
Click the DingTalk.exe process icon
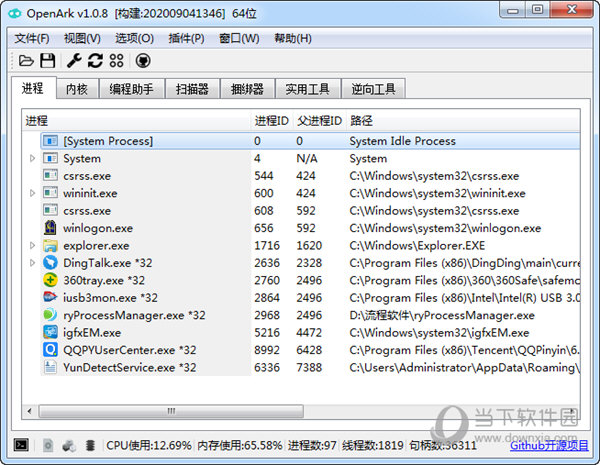(50, 263)
